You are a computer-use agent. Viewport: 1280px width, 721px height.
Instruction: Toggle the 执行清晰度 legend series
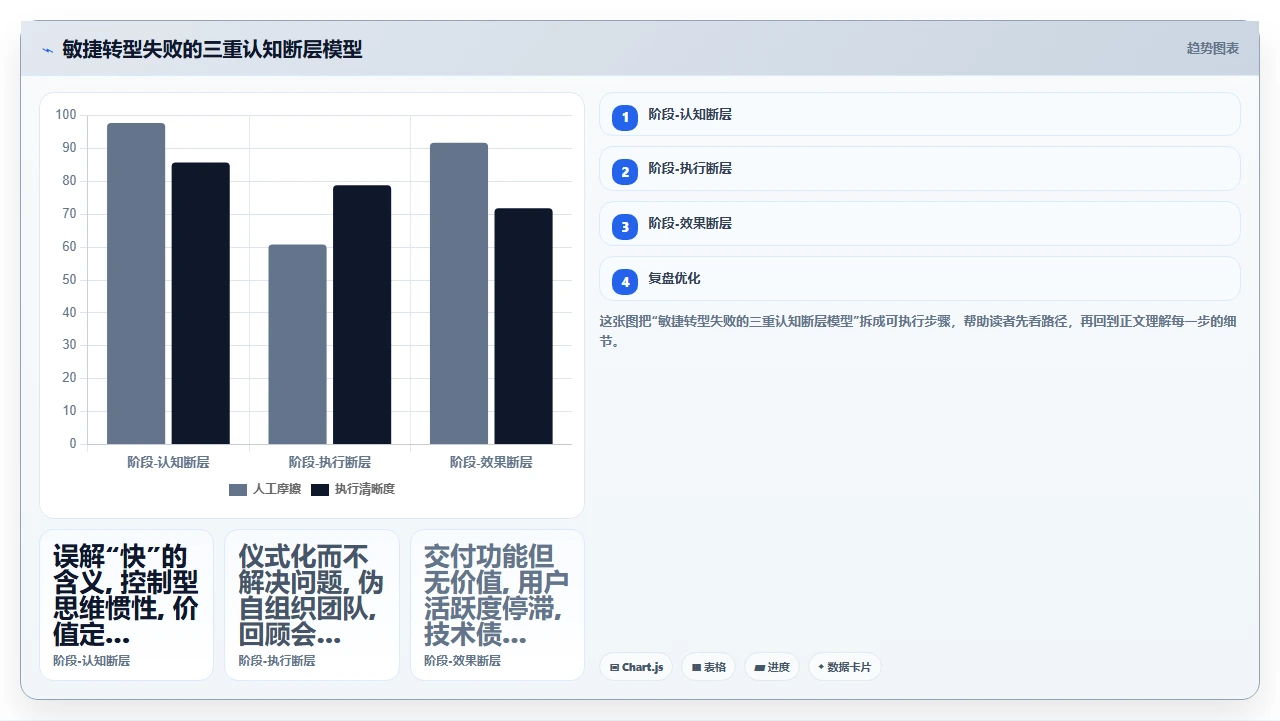353,489
